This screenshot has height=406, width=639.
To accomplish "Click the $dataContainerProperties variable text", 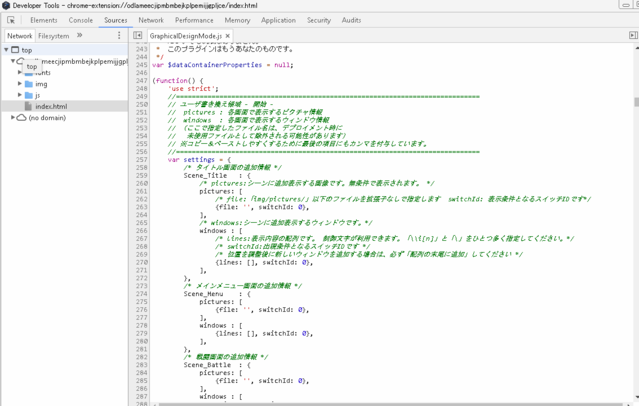I will pos(215,65).
